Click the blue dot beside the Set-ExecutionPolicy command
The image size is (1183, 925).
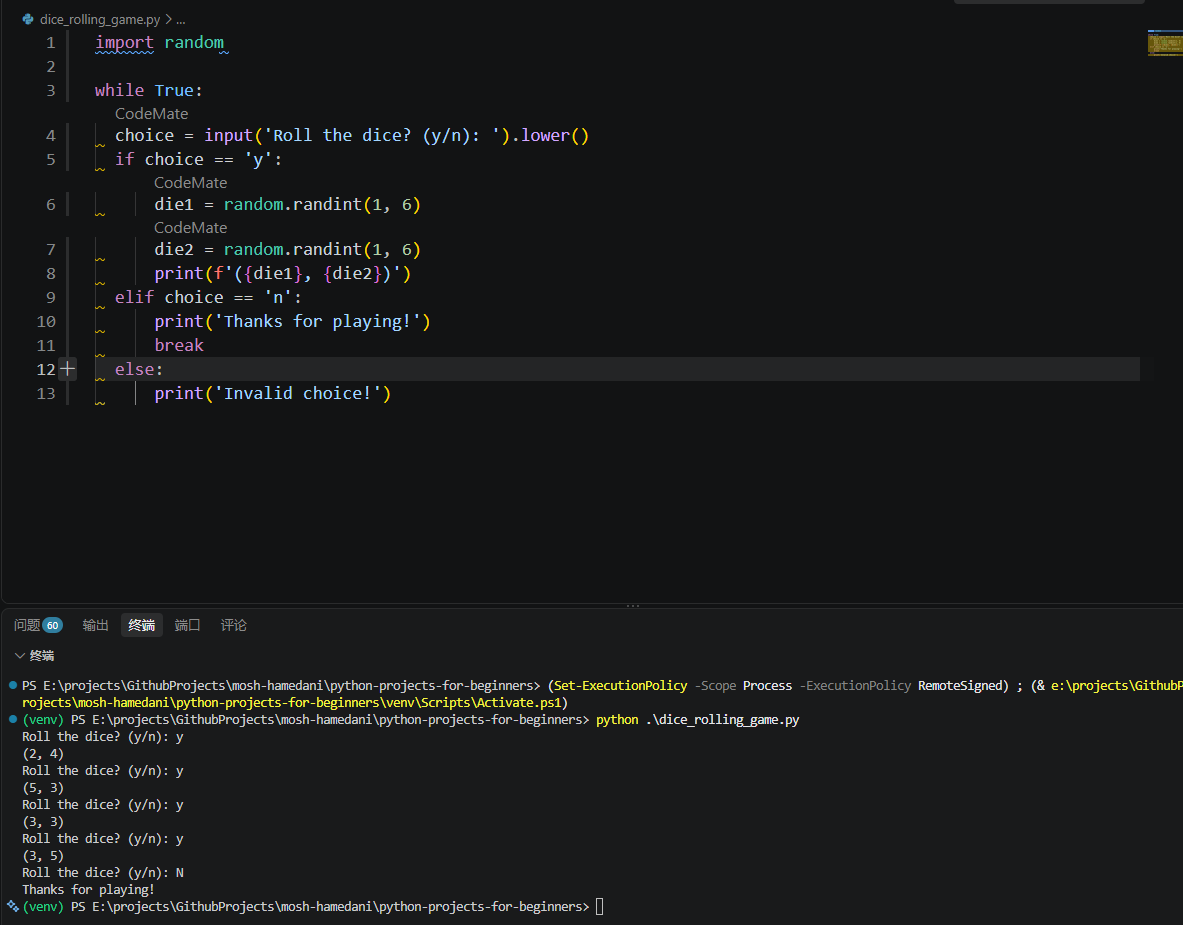click(13, 685)
